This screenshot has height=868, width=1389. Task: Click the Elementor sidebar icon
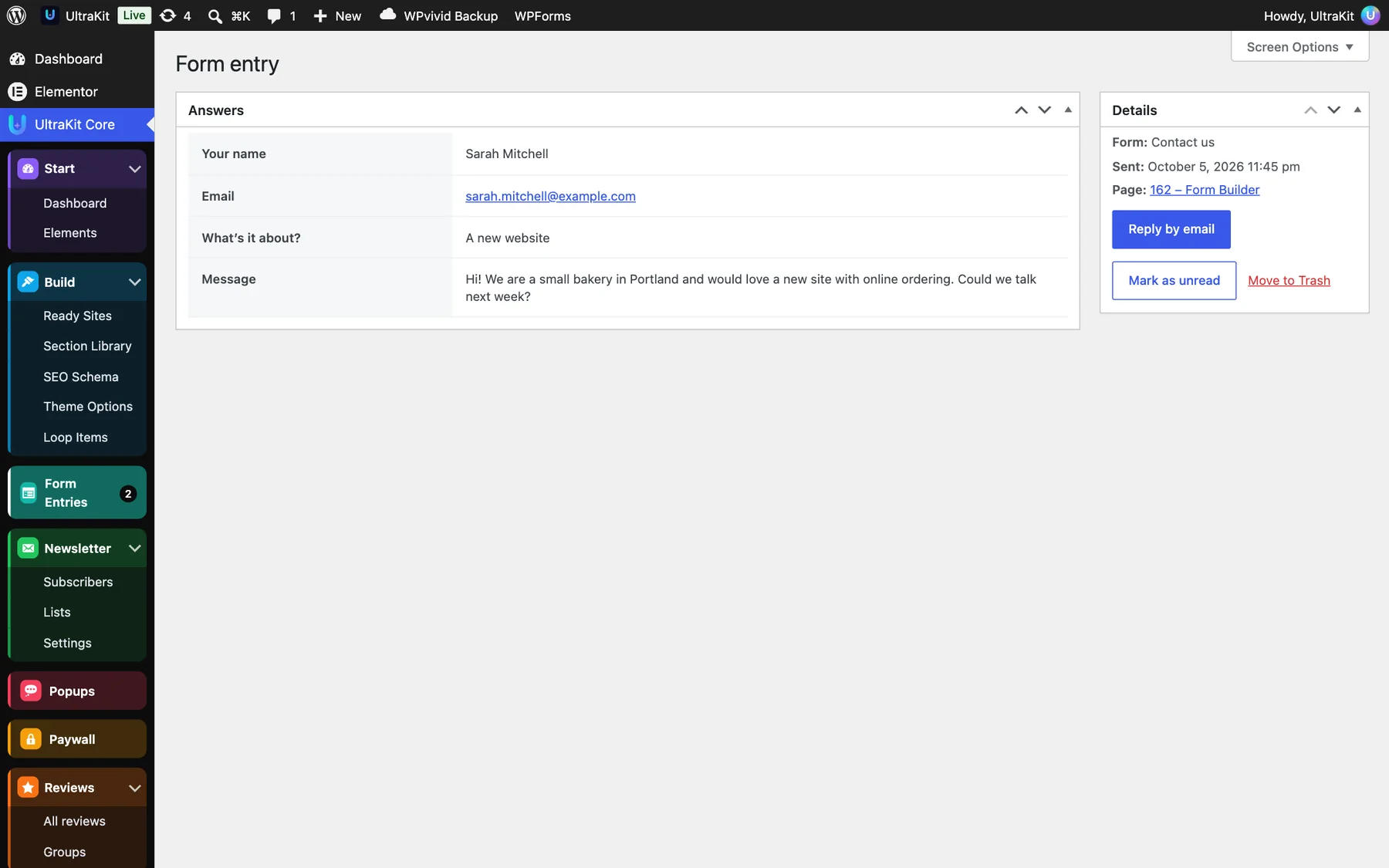[17, 92]
